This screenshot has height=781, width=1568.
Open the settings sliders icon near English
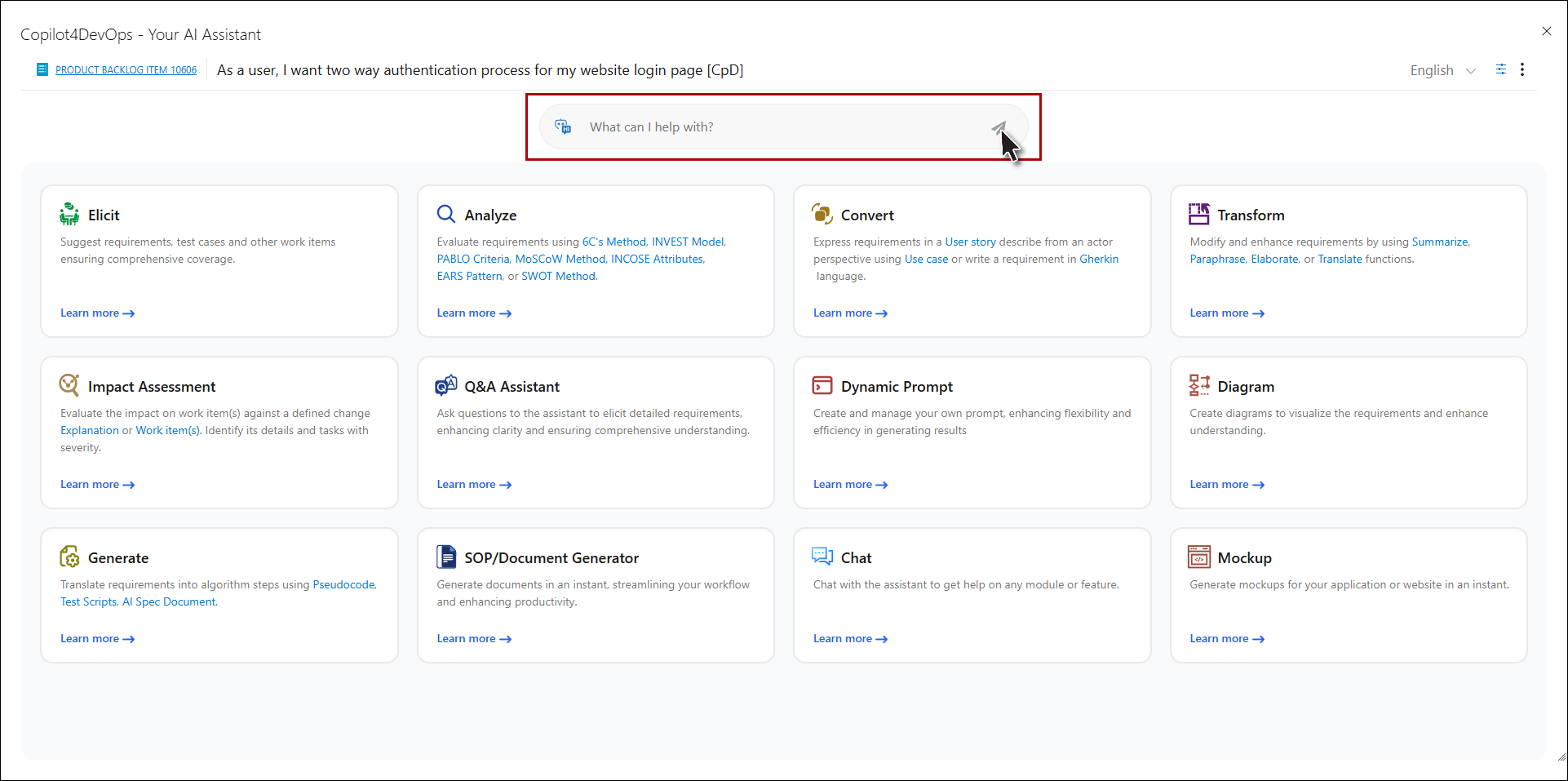(x=1500, y=69)
